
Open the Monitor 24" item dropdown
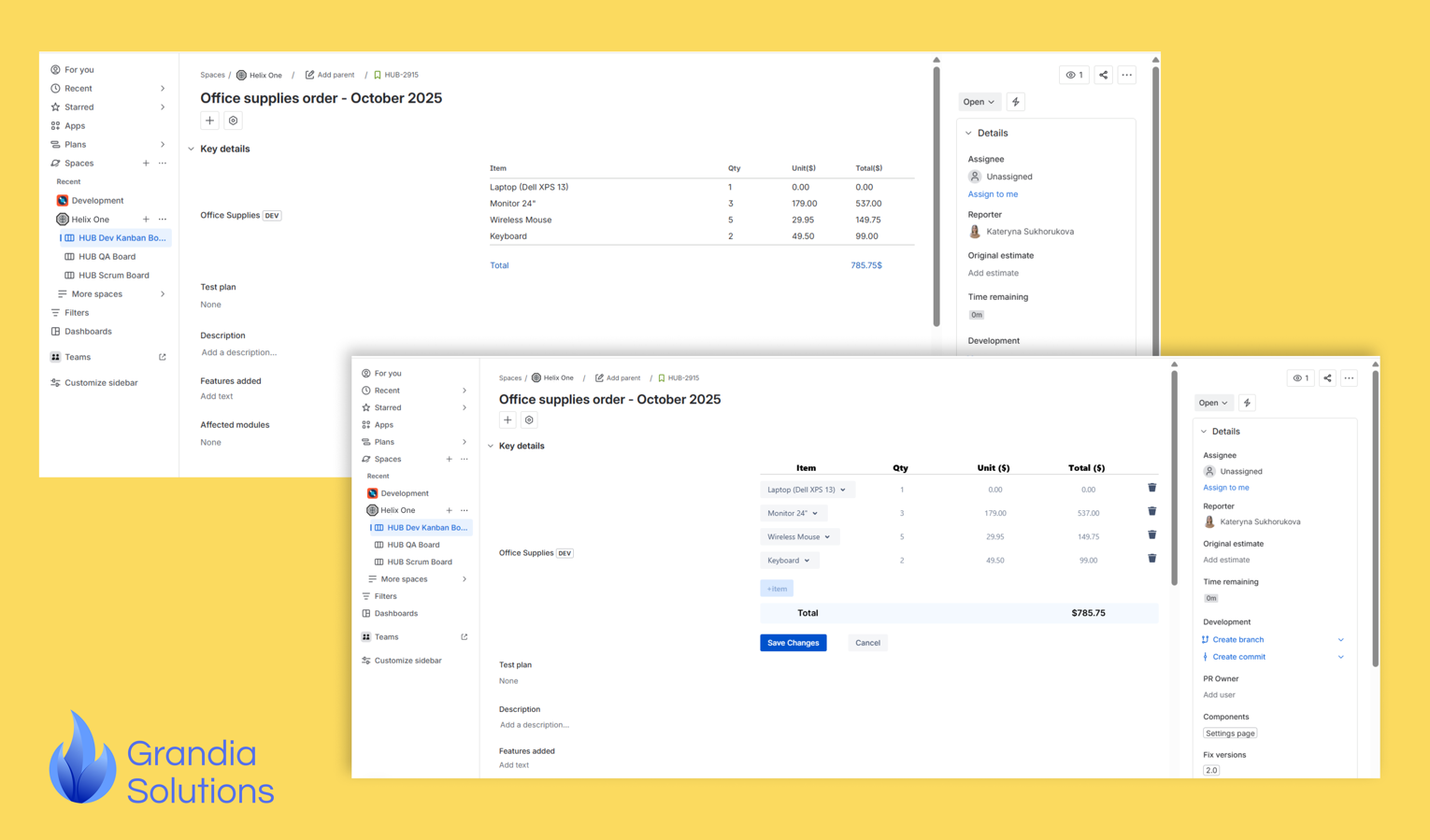(793, 512)
